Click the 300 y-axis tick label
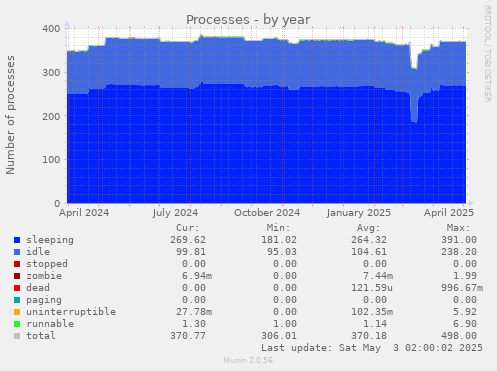Viewport: 497px width, 371px height. point(51,72)
